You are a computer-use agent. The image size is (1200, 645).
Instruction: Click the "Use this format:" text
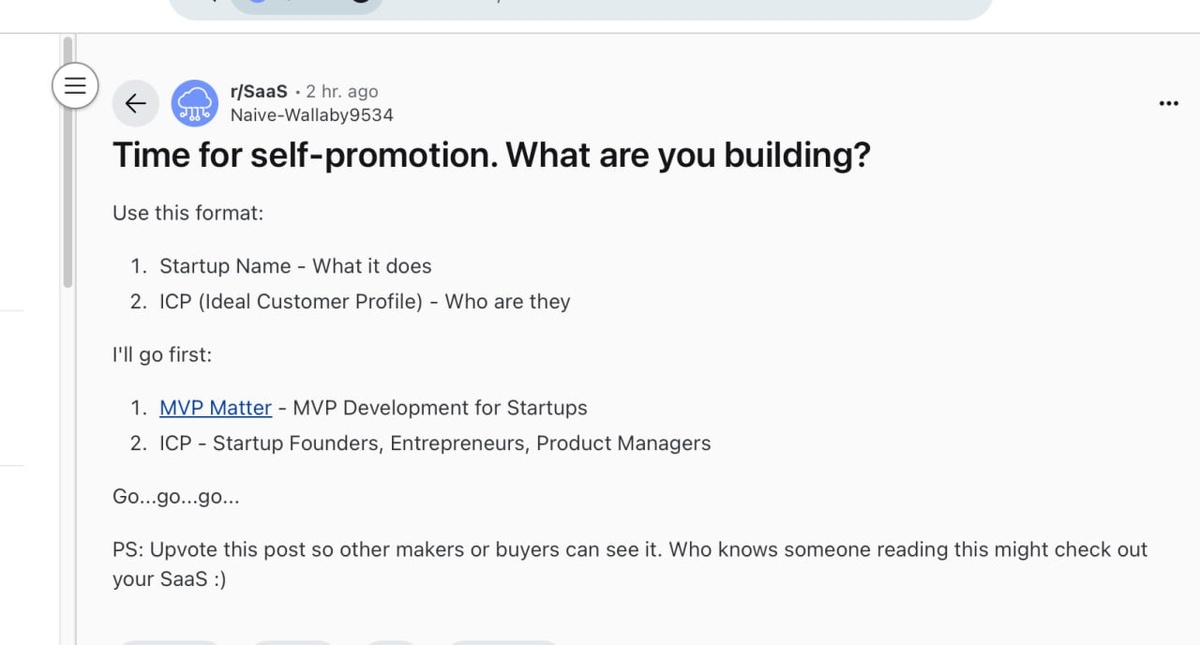(x=188, y=213)
